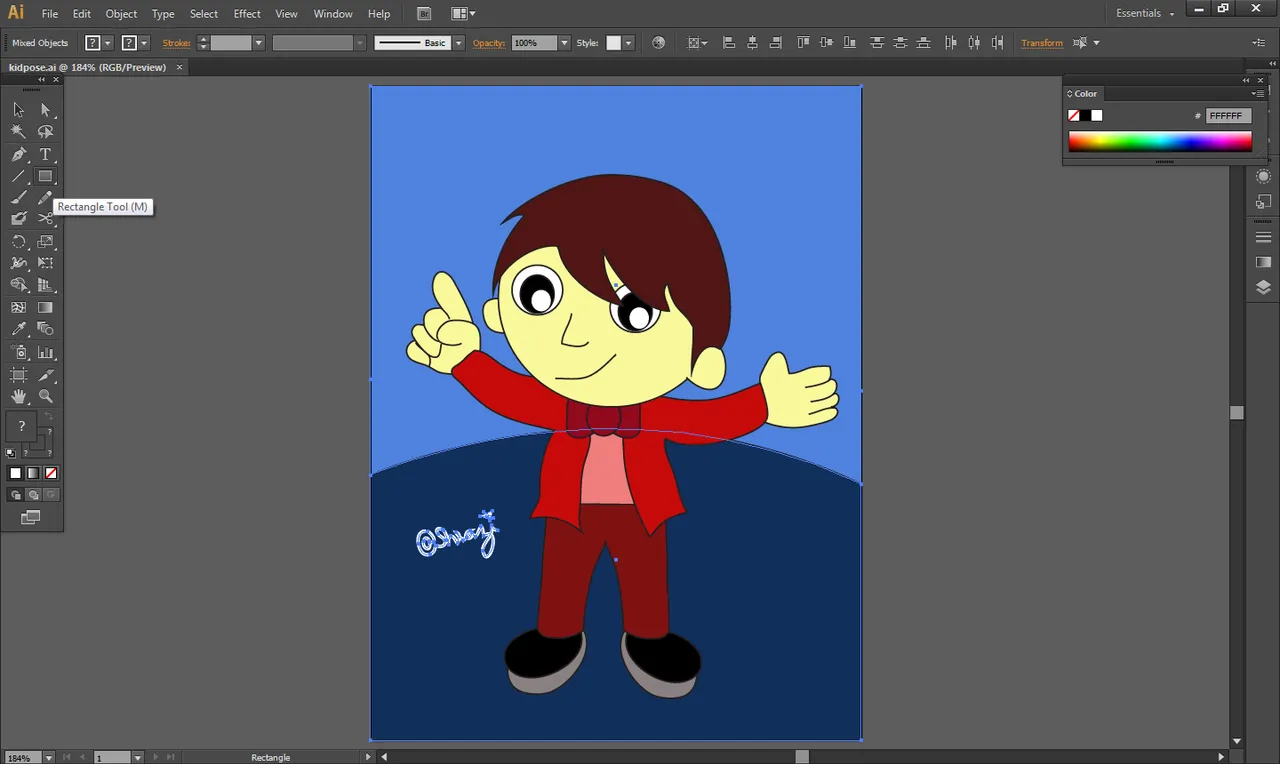Set fill to Gradient mode in toolbox
The image size is (1280, 764).
[x=33, y=473]
